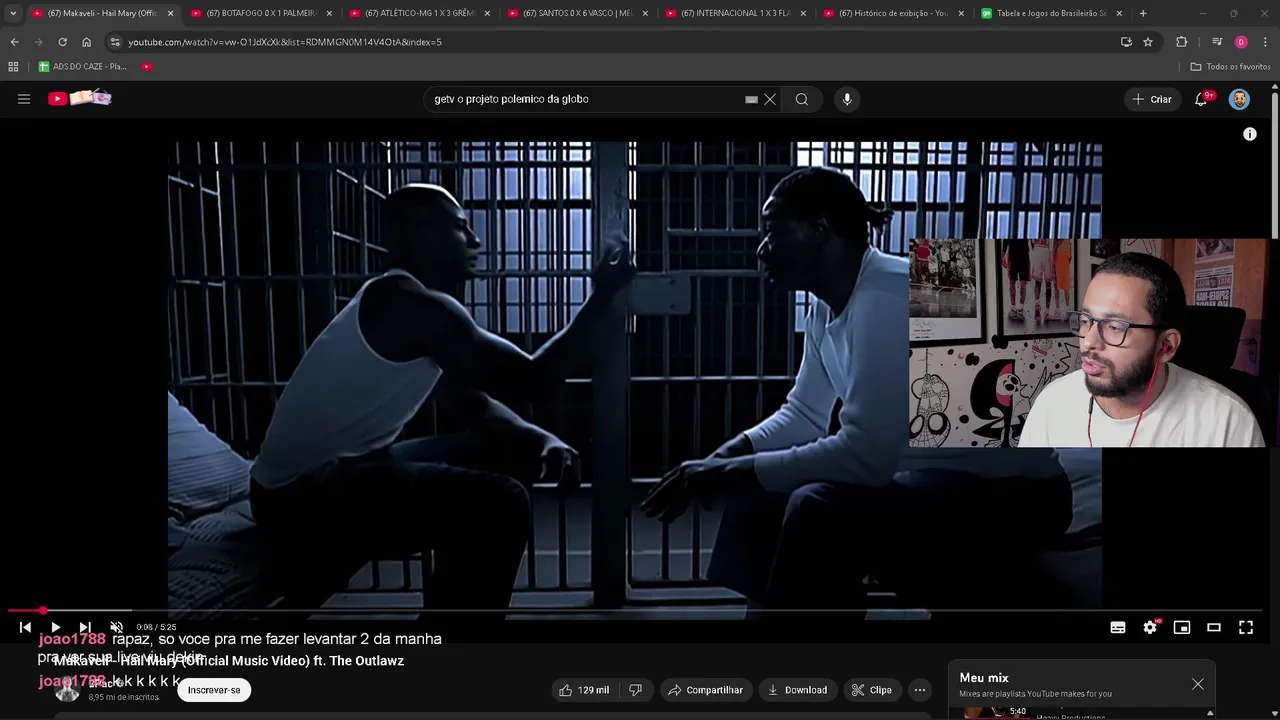This screenshot has height=720, width=1280.
Task: Open the Criar video menu
Action: (1152, 99)
